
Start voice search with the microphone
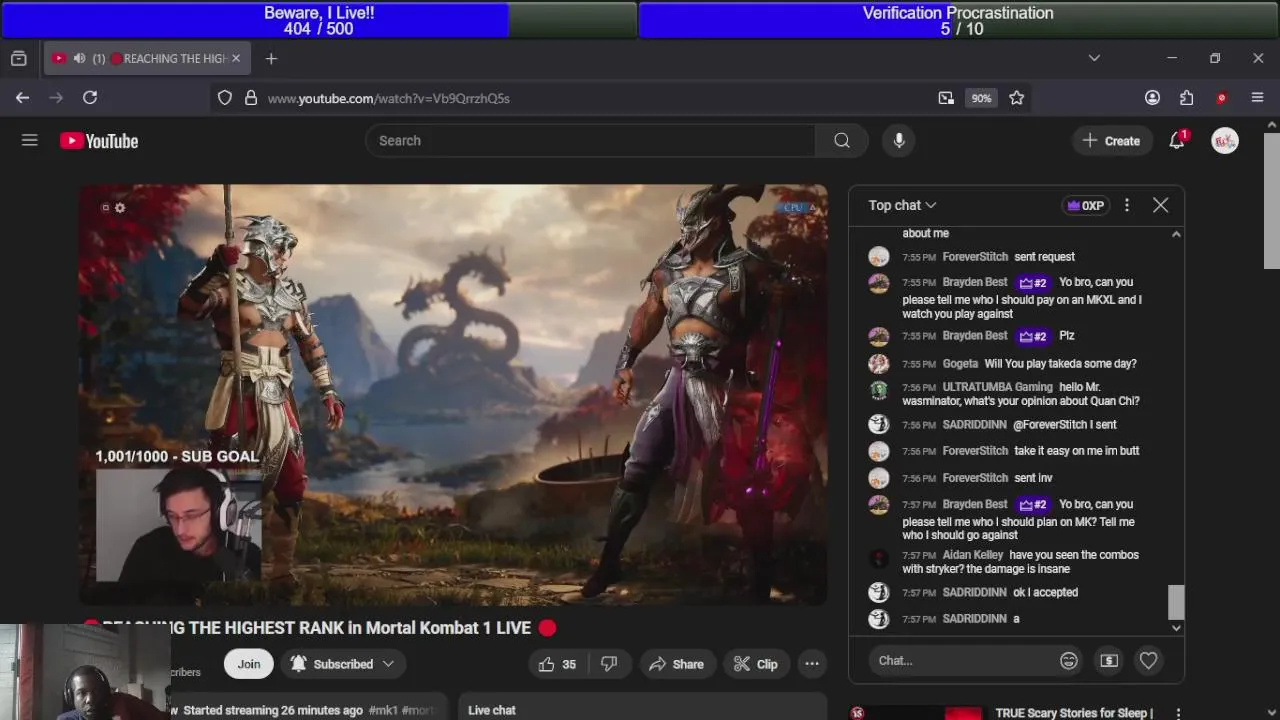pos(899,141)
